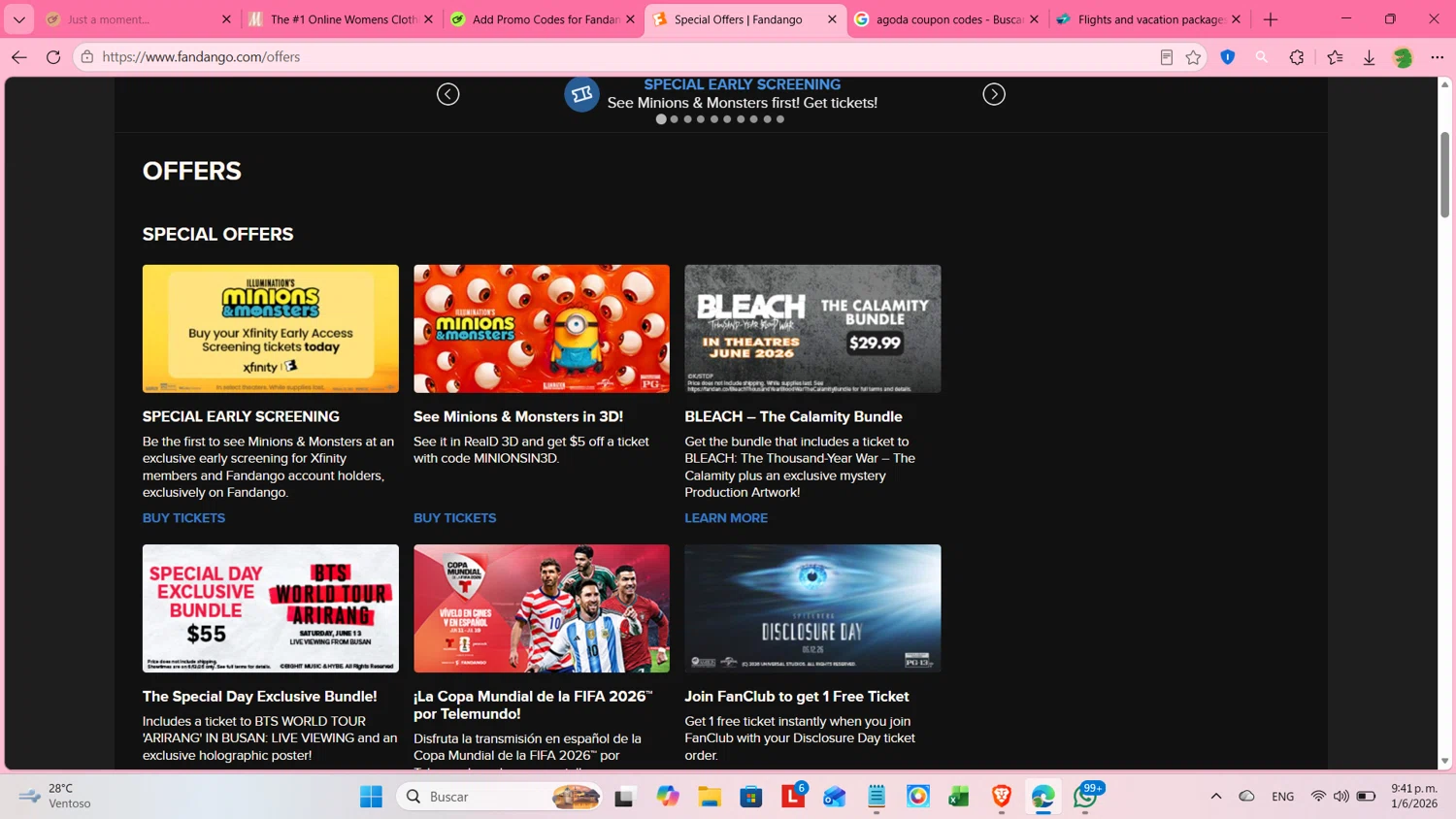The image size is (1456, 819).
Task: Open WhatsApp with 99+ badge
Action: coord(1087,796)
